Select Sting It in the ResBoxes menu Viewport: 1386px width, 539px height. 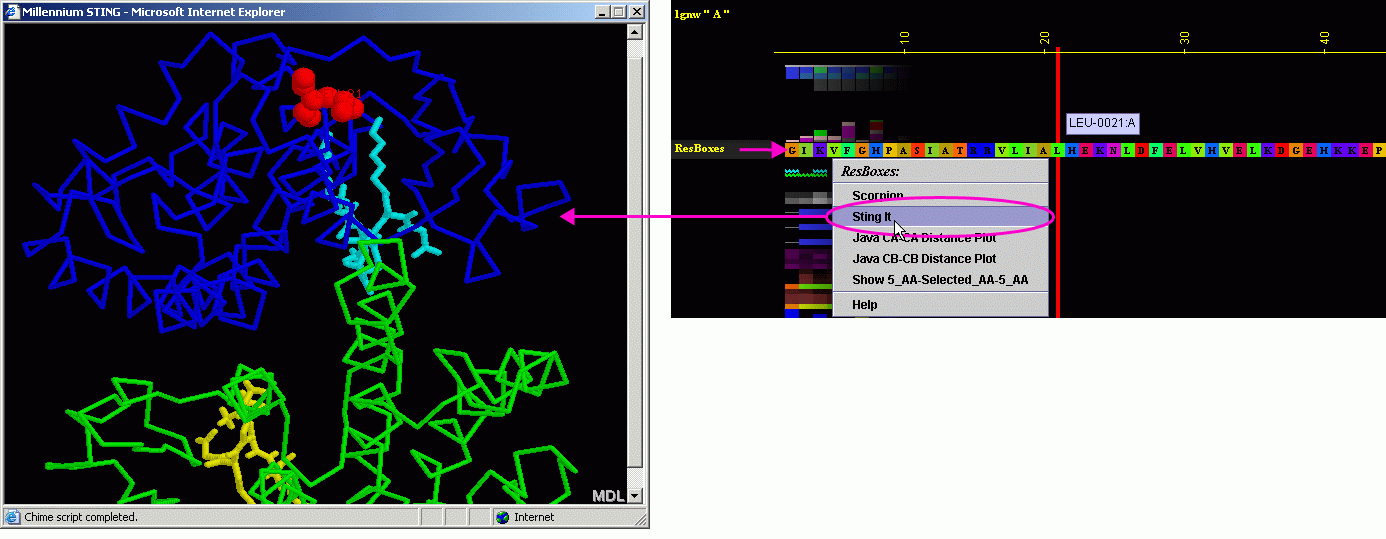[940, 217]
